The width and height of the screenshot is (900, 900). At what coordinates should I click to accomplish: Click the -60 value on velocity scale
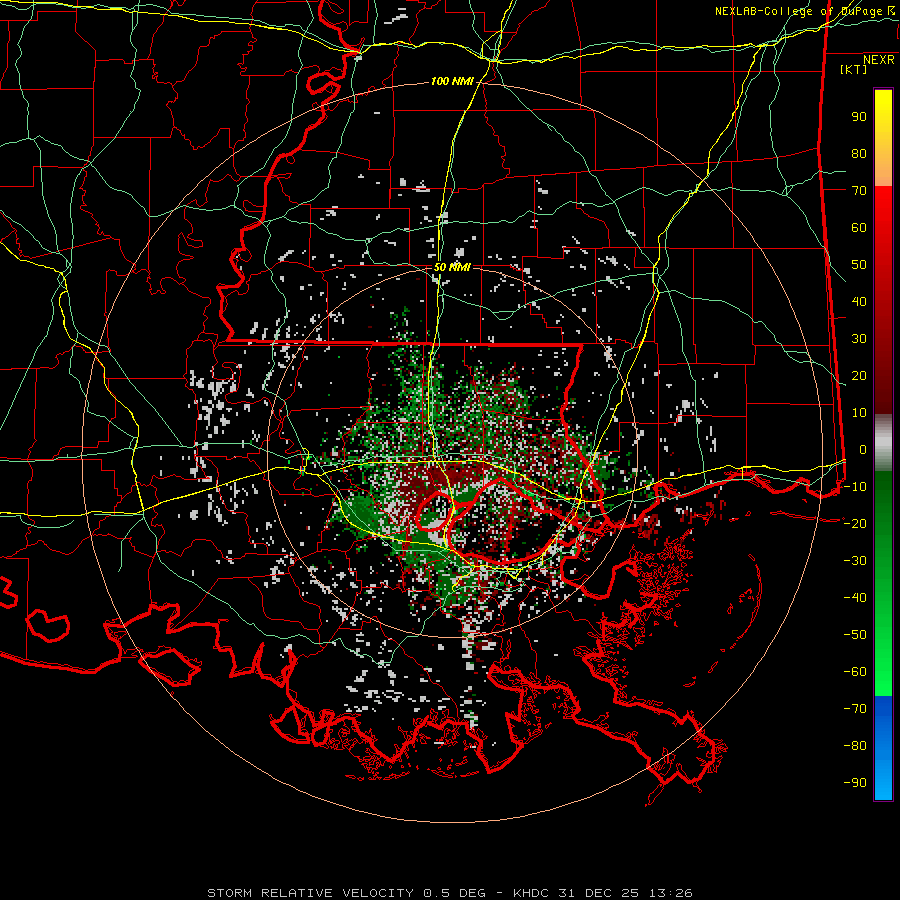[x=855, y=672]
